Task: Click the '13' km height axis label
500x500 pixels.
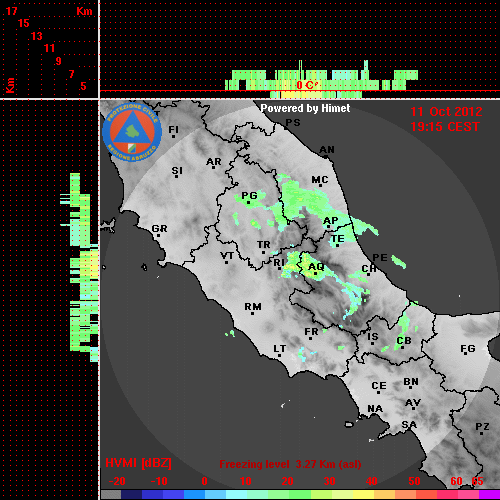Action: (37, 36)
